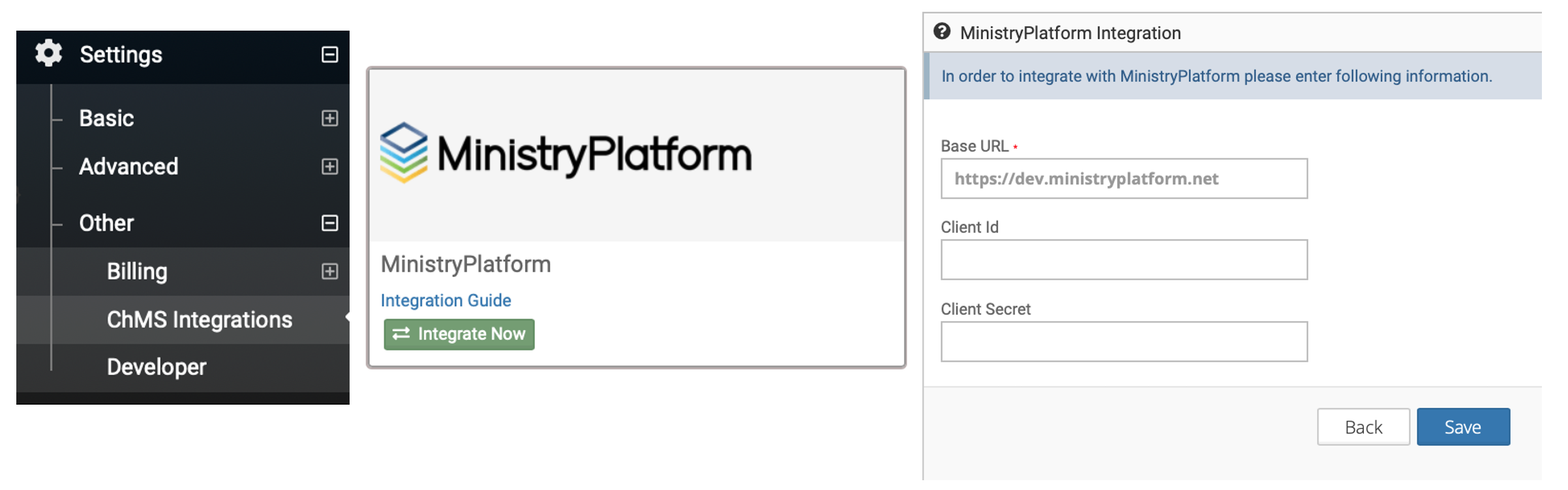1568x490 pixels.
Task: Collapse the Other settings group
Action: point(330,223)
